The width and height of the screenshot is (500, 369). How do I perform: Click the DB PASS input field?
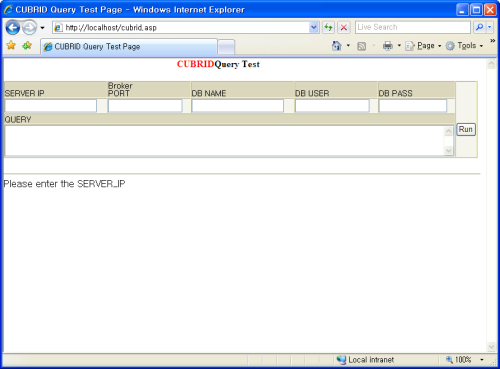coord(413,106)
